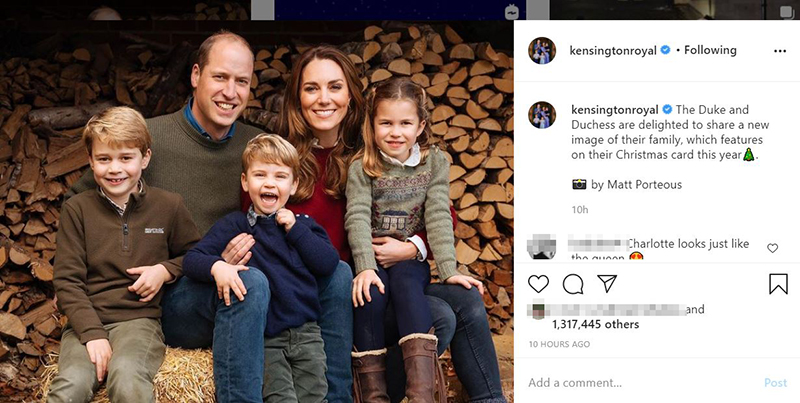The width and height of the screenshot is (800, 403).
Task: Click the commenter's blurred avatar
Action: click(x=541, y=248)
